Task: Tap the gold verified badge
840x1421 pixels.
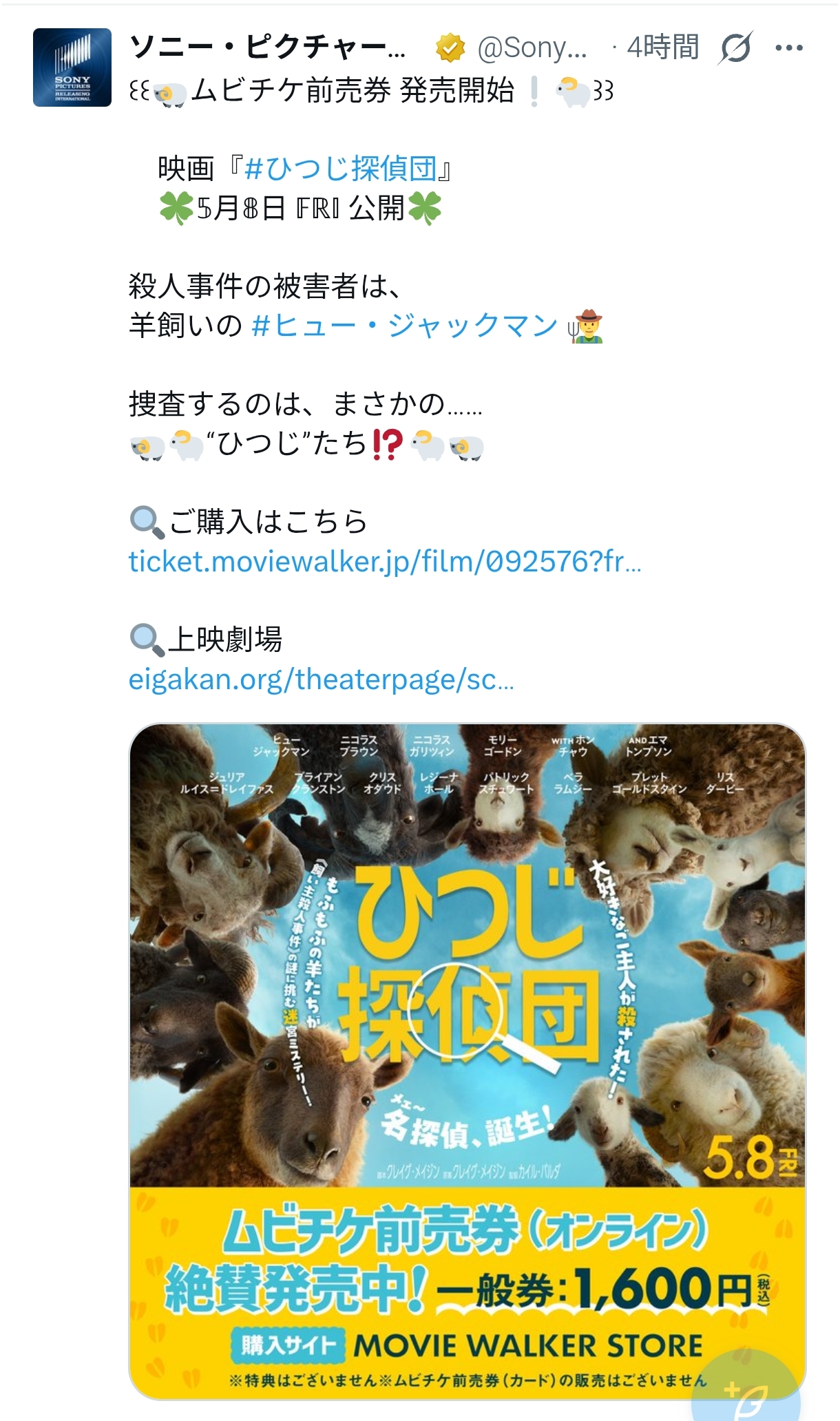Action: [x=450, y=48]
